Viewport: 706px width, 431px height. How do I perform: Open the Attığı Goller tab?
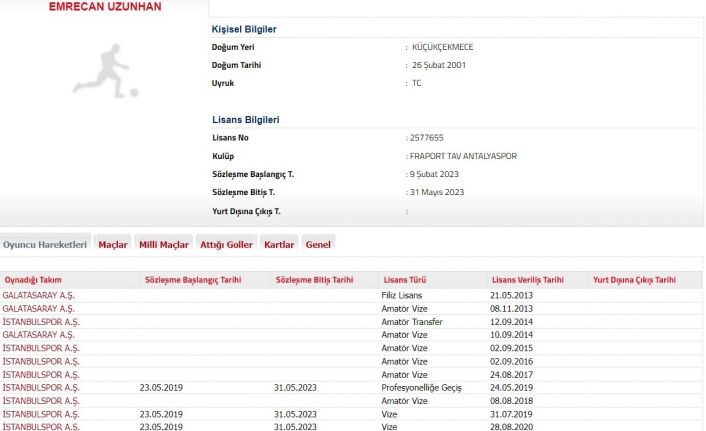coord(226,244)
